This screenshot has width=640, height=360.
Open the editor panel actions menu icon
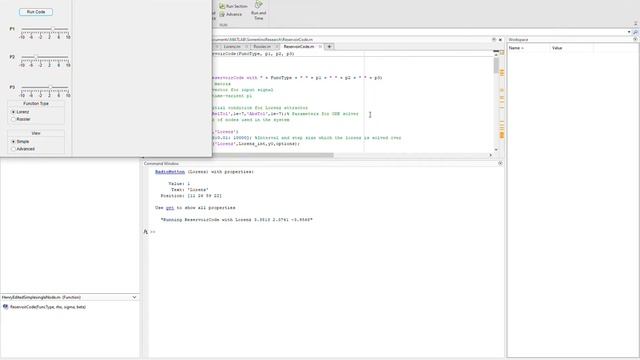(494, 40)
